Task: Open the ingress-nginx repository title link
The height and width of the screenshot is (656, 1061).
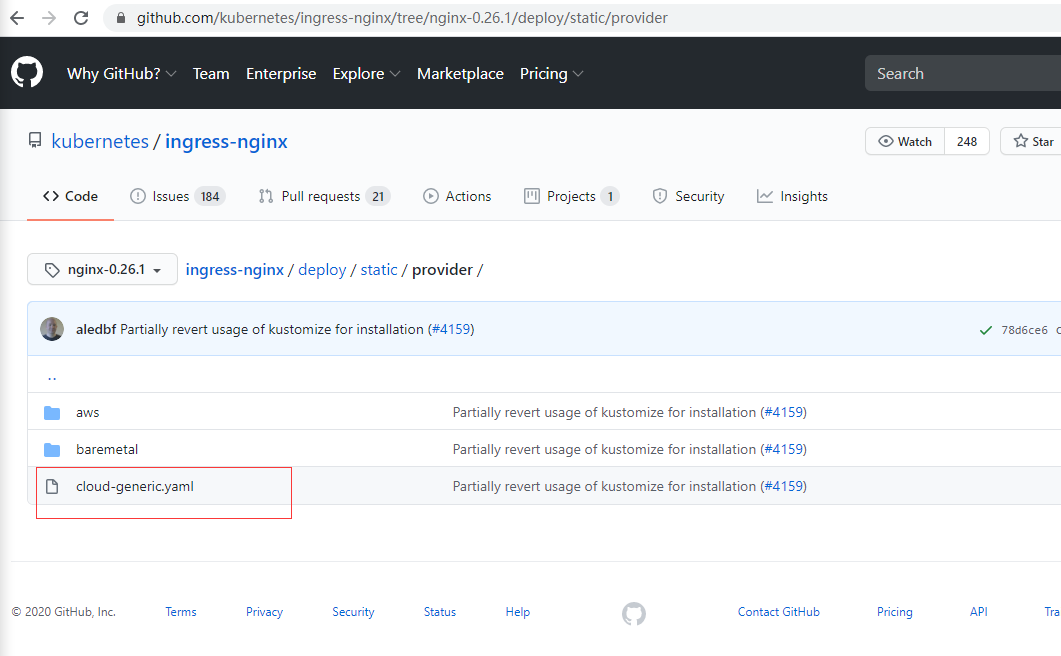Action: click(x=226, y=141)
